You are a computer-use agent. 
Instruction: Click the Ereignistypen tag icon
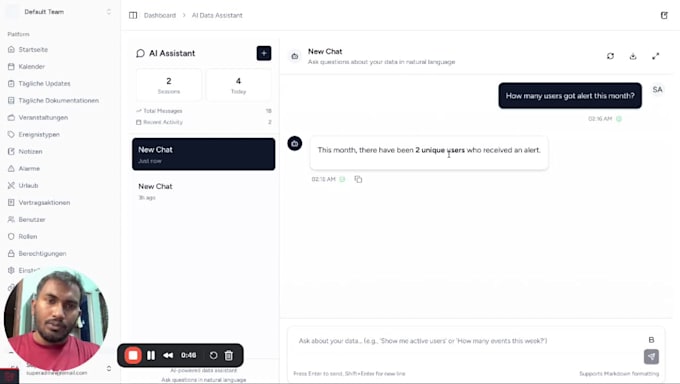[x=11, y=135]
